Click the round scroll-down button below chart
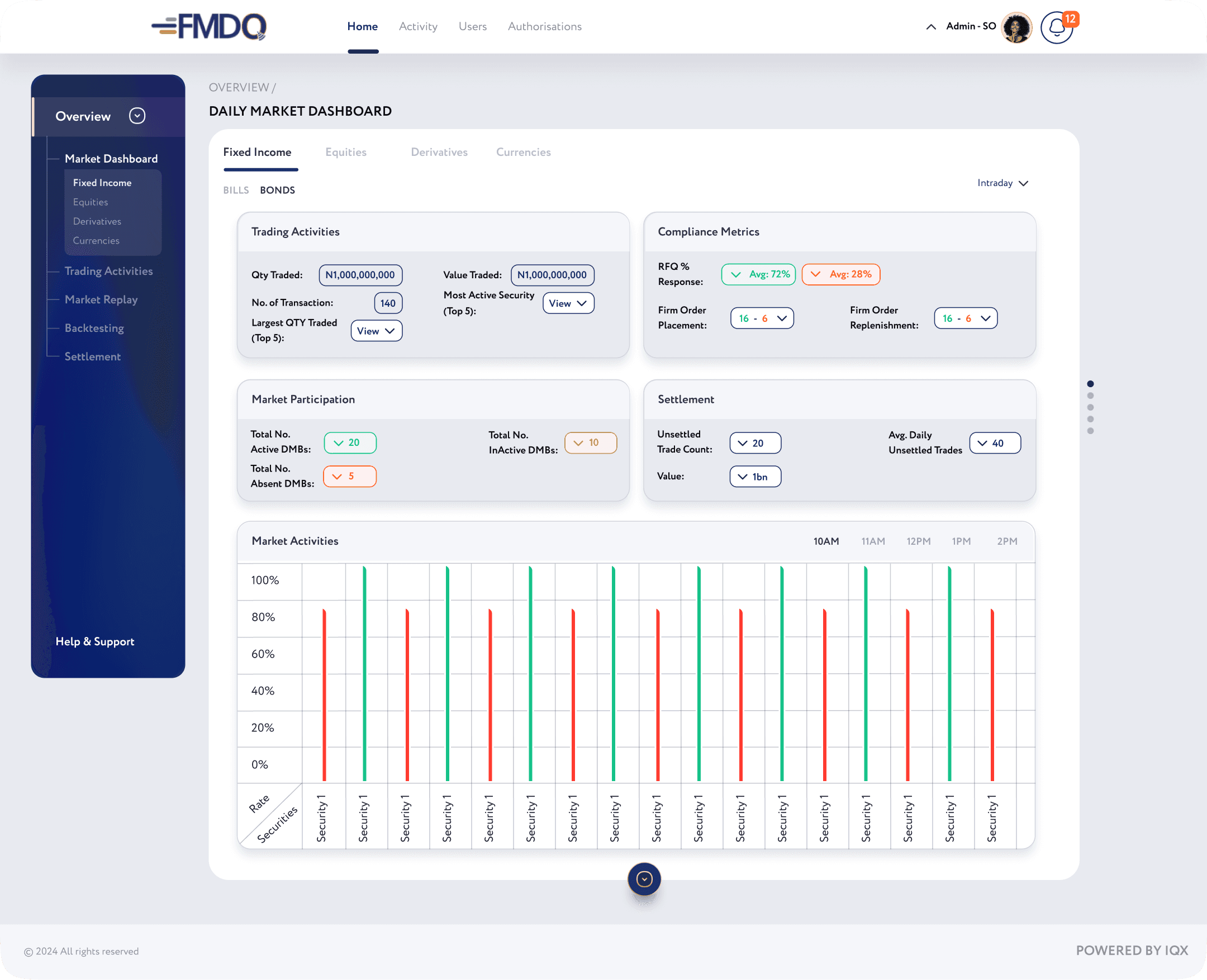Screen dimensions: 1207x980 [644, 879]
